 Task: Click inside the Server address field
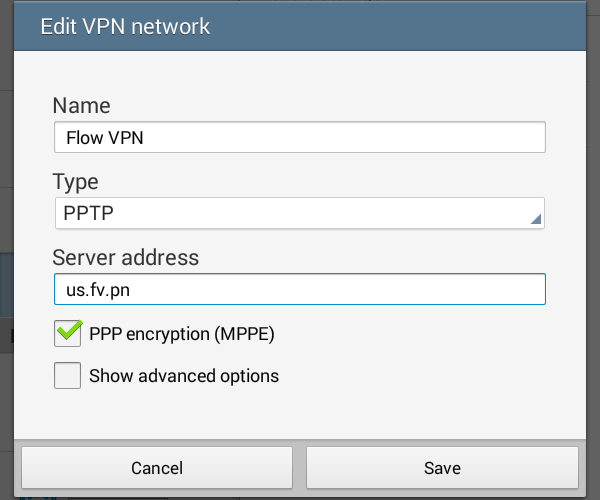300,289
